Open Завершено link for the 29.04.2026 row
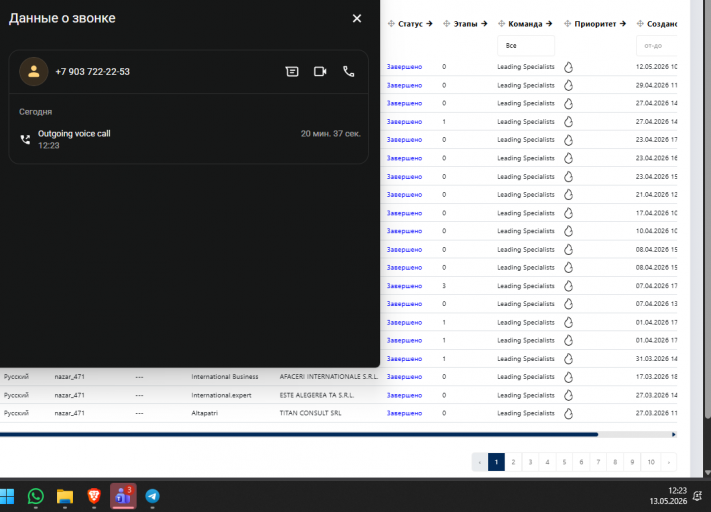Screen dimensions: 711x512 click(404, 85)
